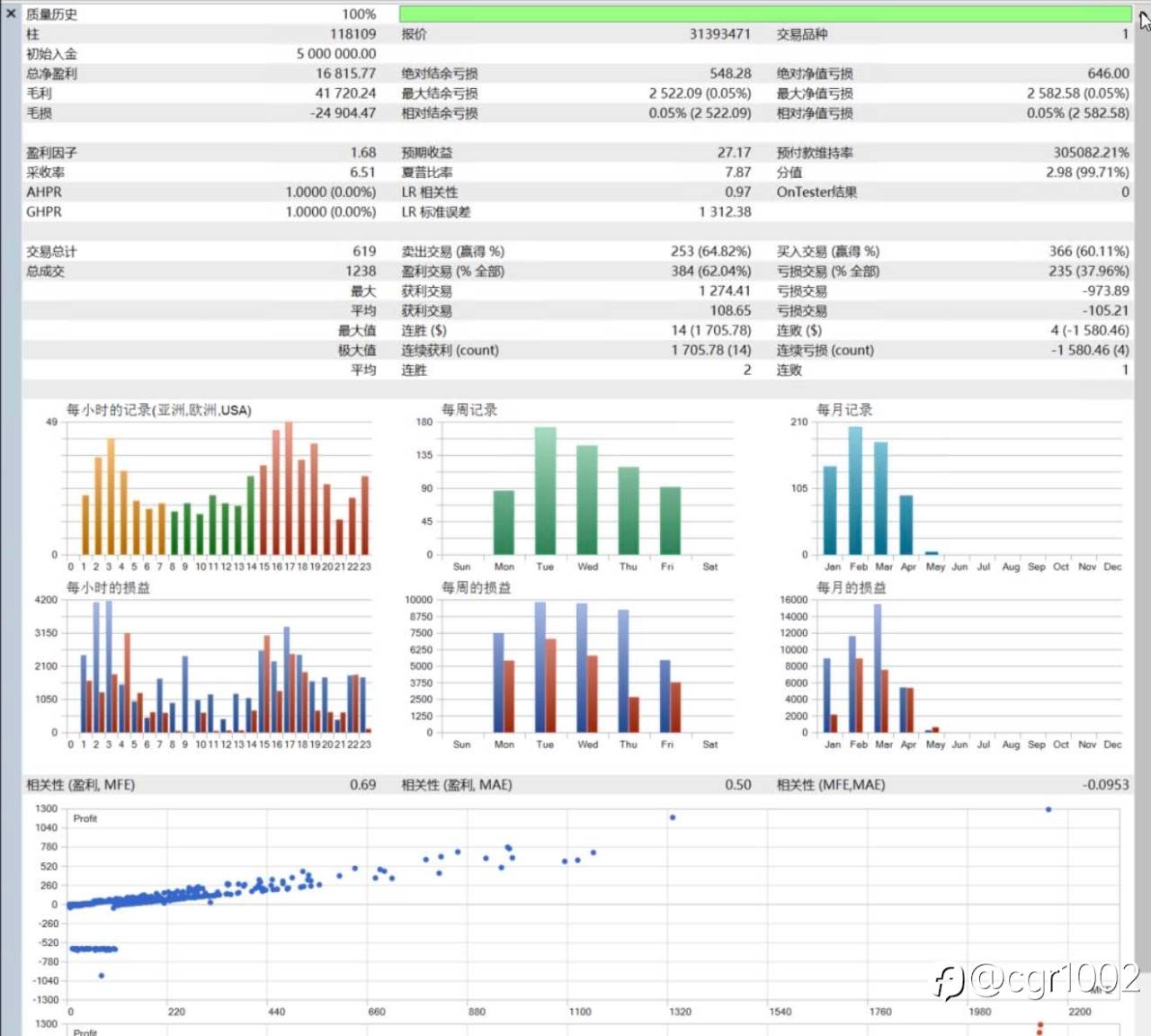Click the 夏普比率 value 7.87
The height and width of the screenshot is (1036, 1151).
coord(738,173)
